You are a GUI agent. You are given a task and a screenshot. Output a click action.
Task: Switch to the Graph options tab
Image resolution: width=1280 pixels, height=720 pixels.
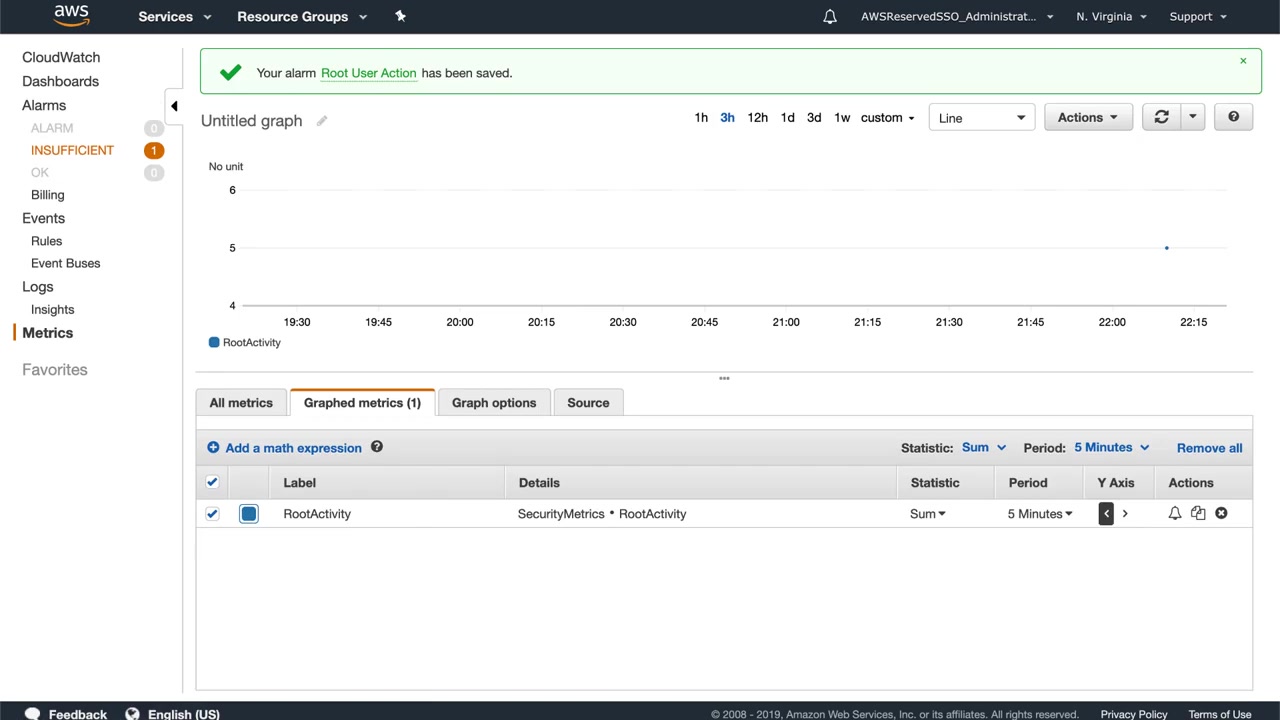[x=494, y=403]
